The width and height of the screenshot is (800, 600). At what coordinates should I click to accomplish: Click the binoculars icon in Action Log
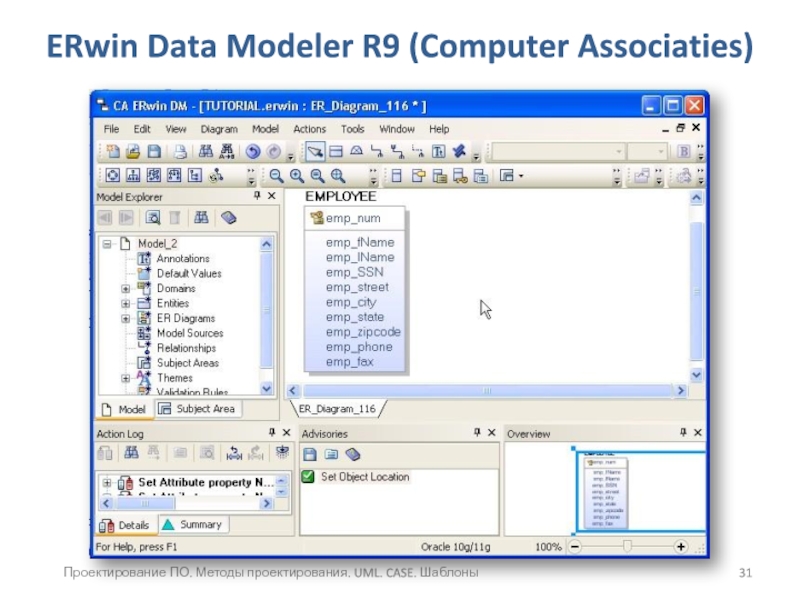point(131,453)
